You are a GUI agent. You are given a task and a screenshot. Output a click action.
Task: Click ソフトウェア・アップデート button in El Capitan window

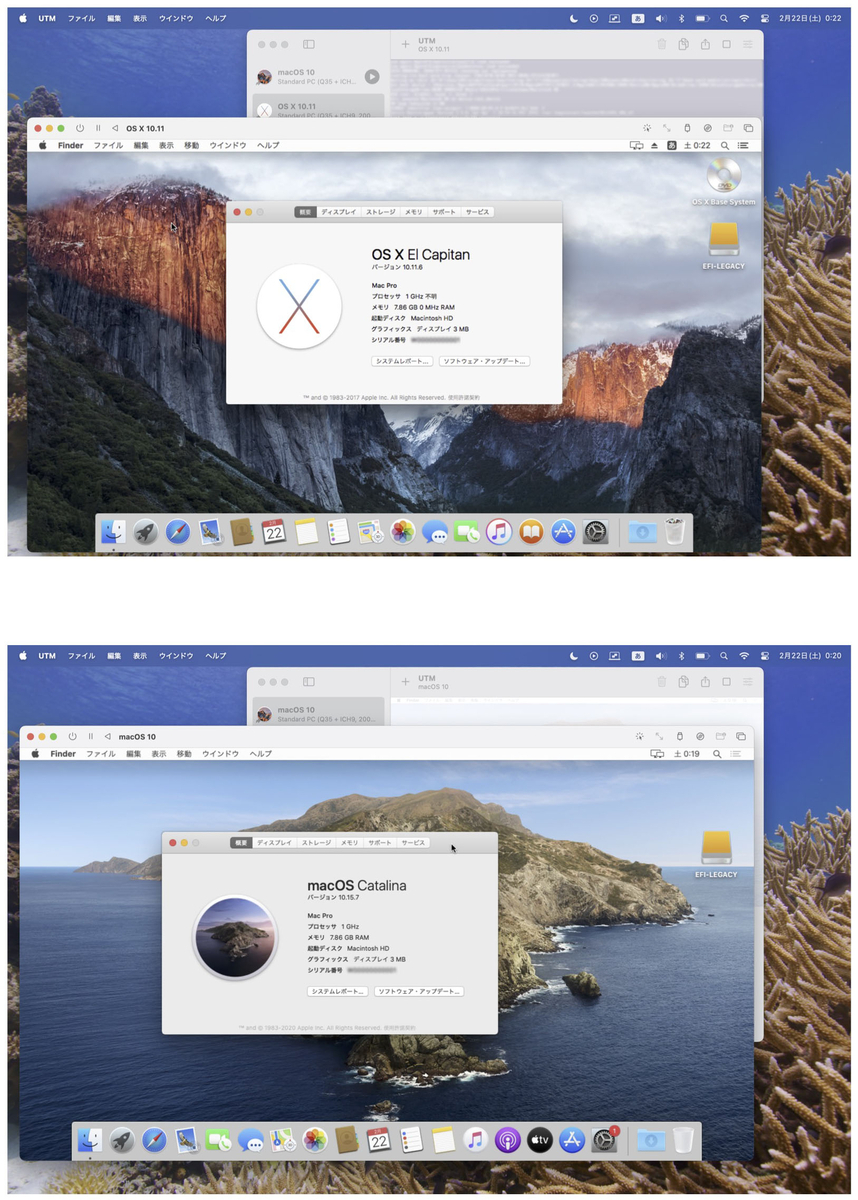tap(484, 361)
